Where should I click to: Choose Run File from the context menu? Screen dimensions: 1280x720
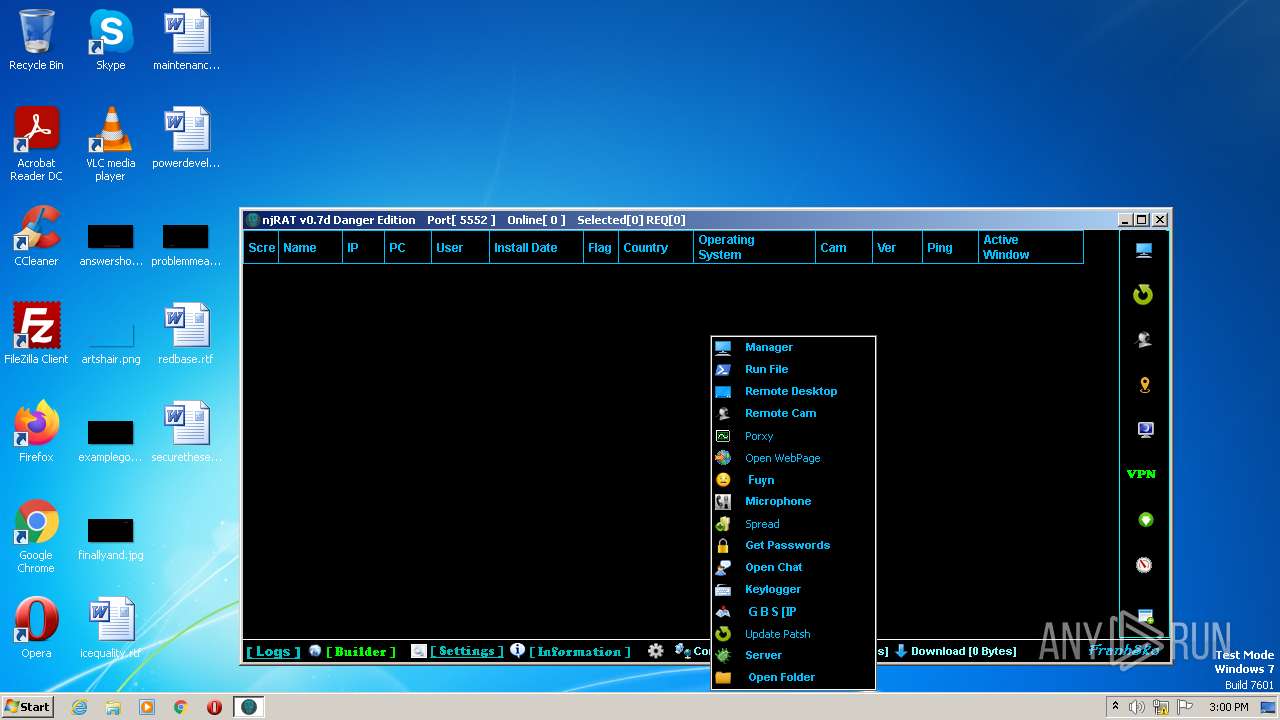pos(793,369)
